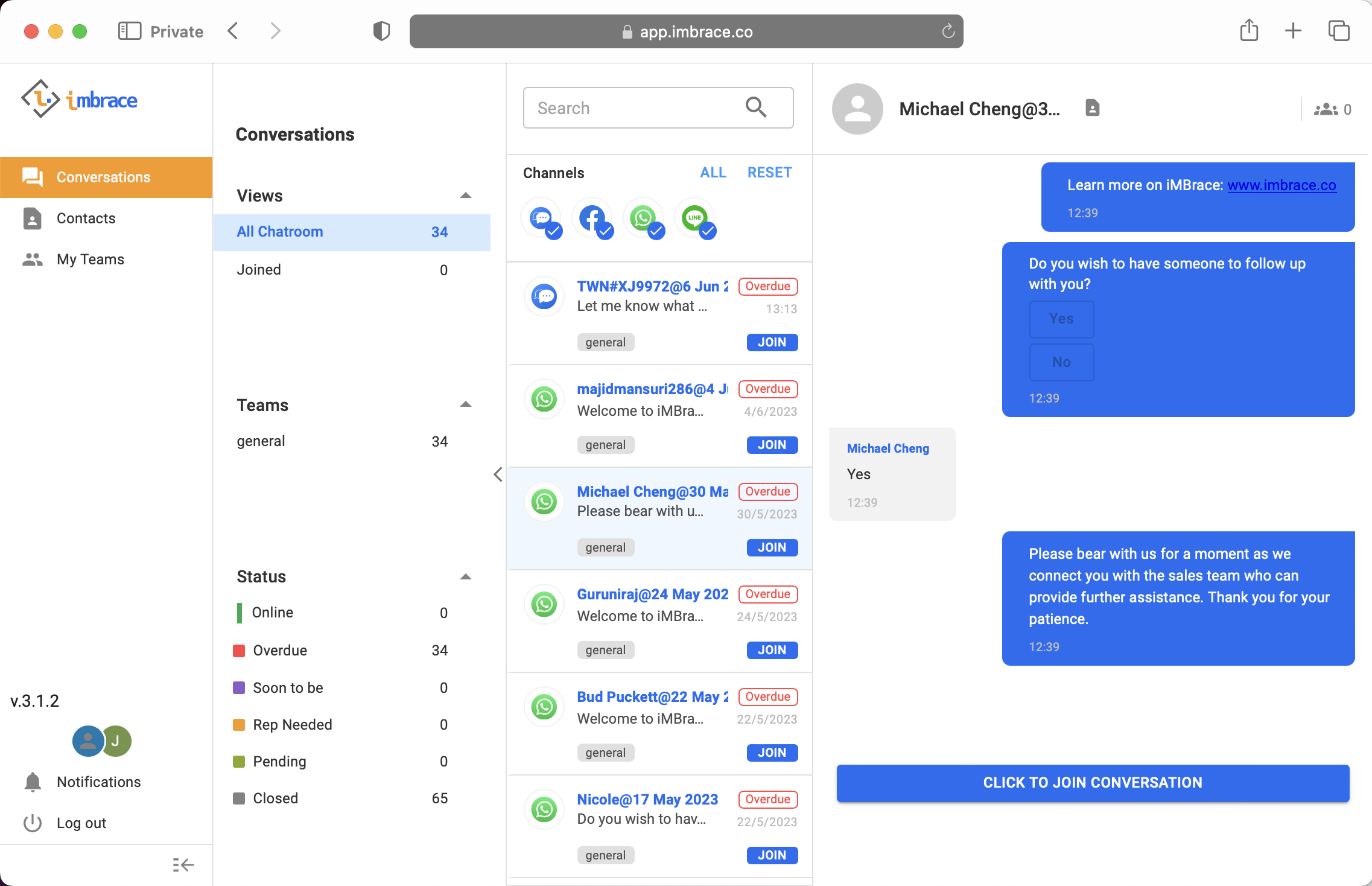Collapse the left sidebar menu

click(x=182, y=865)
